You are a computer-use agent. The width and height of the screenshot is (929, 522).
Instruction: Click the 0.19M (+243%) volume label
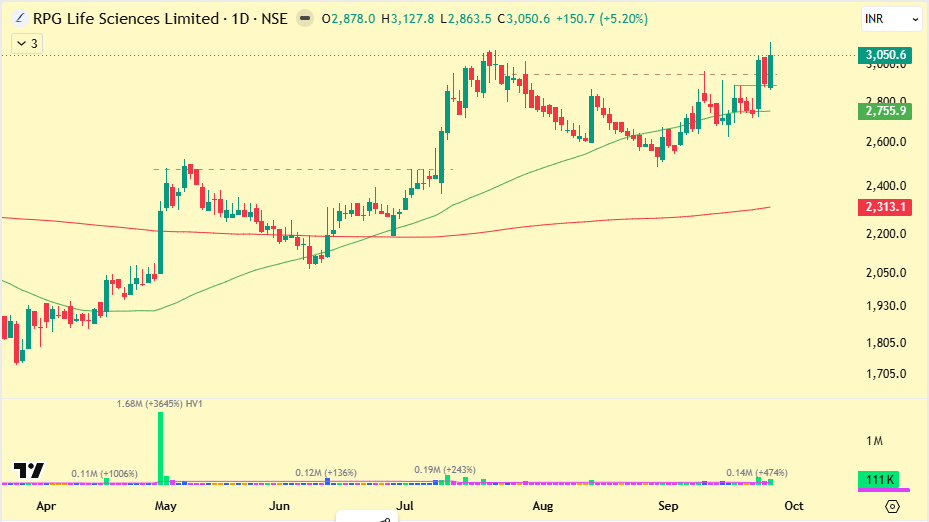tap(445, 470)
